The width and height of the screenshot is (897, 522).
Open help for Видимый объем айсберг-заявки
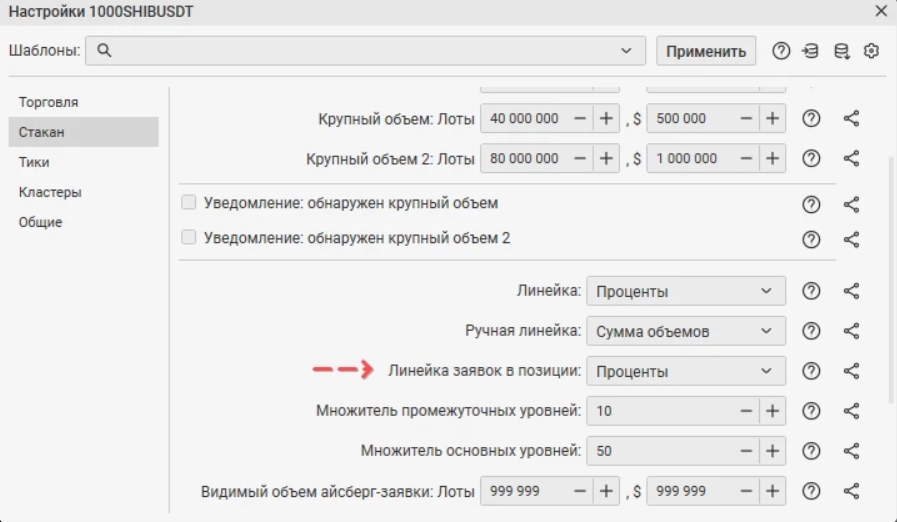point(811,491)
